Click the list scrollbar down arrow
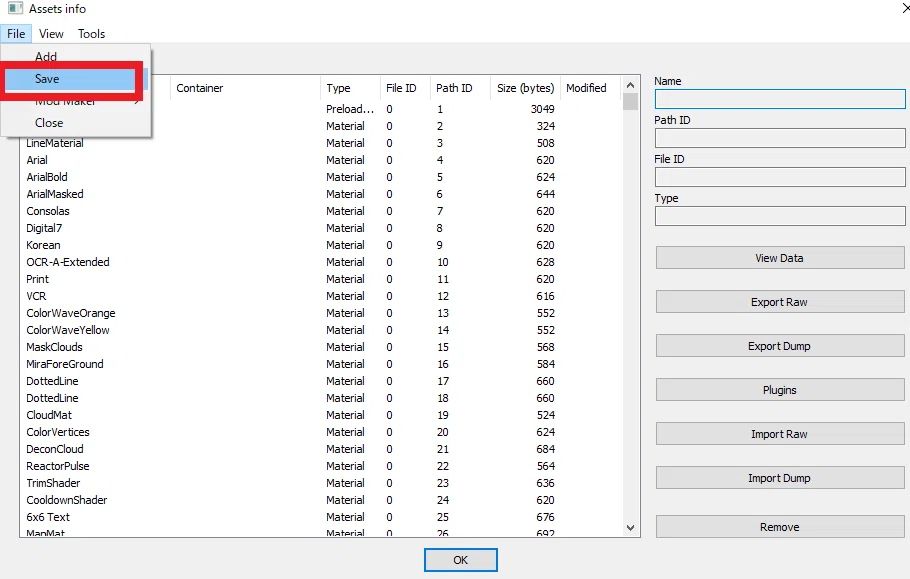 coord(630,527)
